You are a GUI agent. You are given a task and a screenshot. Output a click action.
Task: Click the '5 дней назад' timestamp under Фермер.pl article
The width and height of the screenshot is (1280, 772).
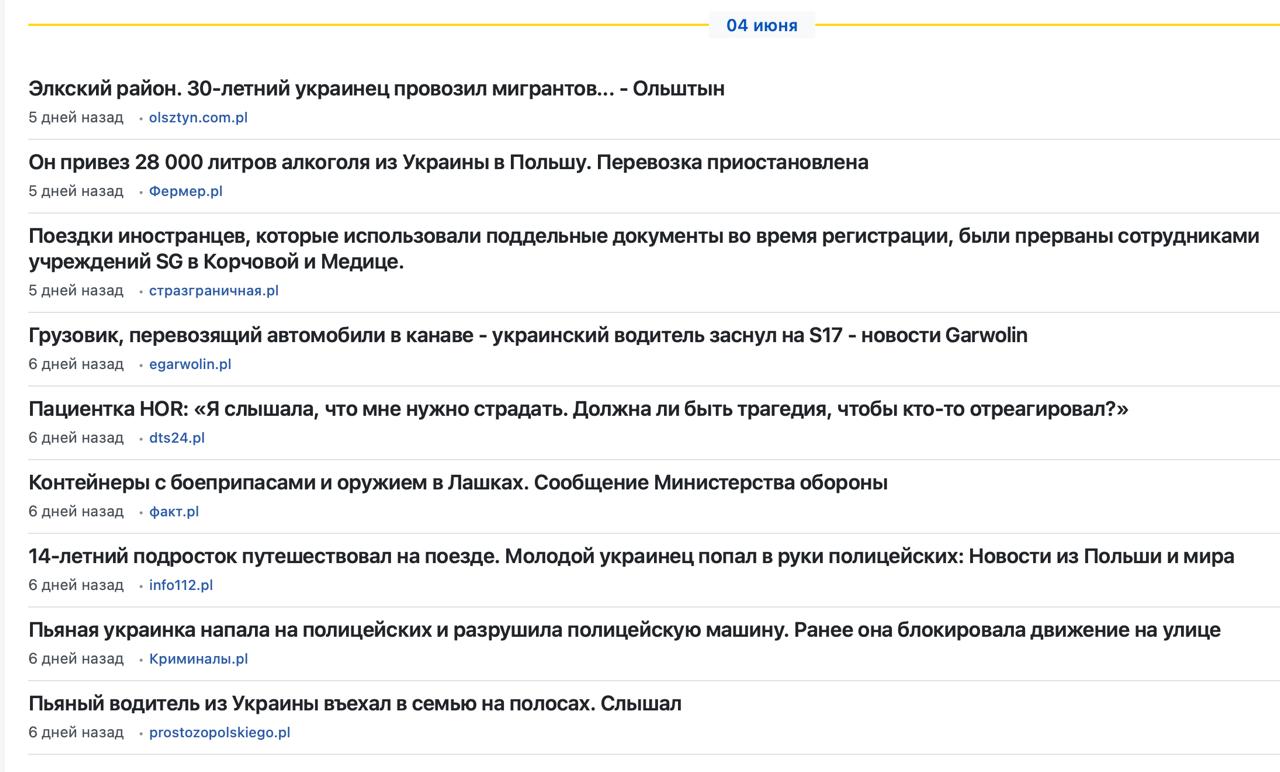76,191
